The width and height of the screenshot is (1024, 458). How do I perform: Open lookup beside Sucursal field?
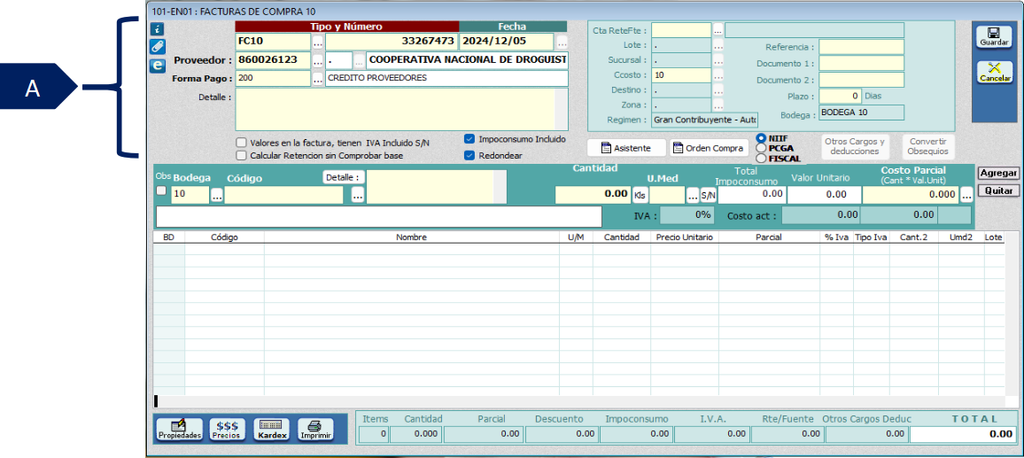[x=718, y=60]
